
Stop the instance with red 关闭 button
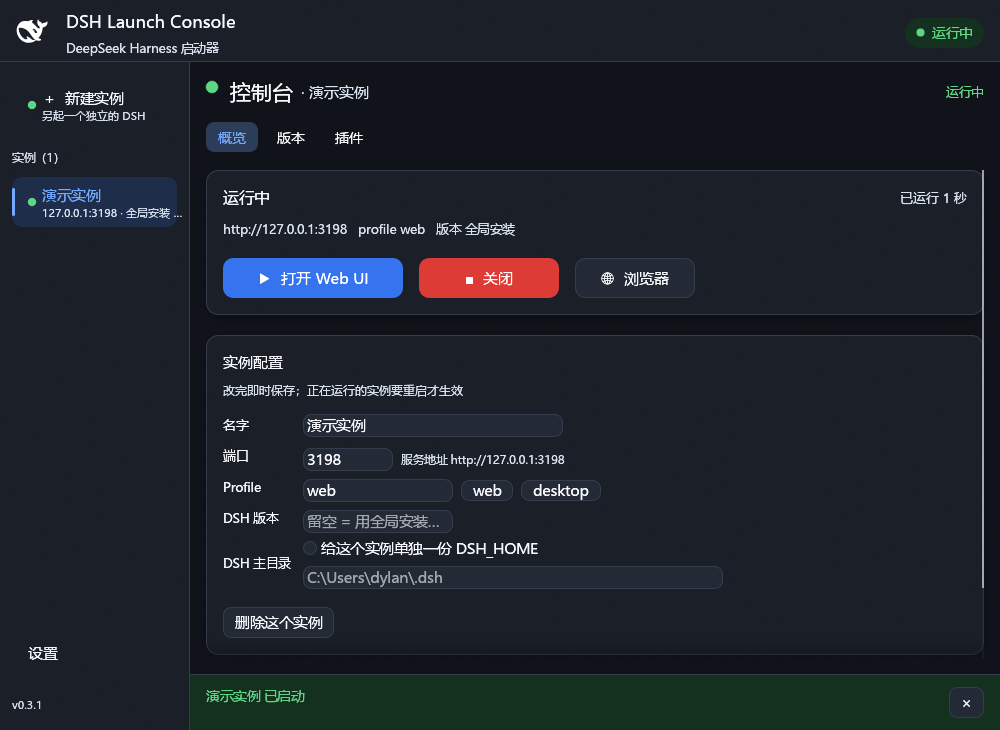[x=489, y=278]
